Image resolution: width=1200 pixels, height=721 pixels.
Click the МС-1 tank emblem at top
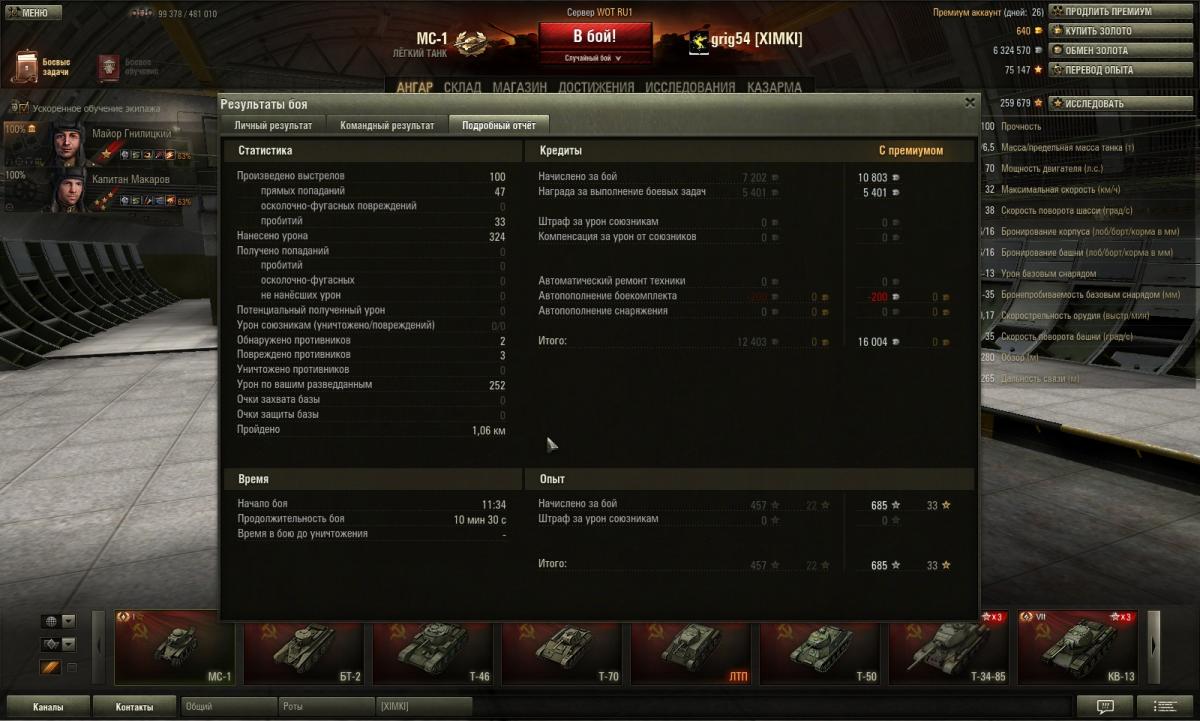[470, 43]
